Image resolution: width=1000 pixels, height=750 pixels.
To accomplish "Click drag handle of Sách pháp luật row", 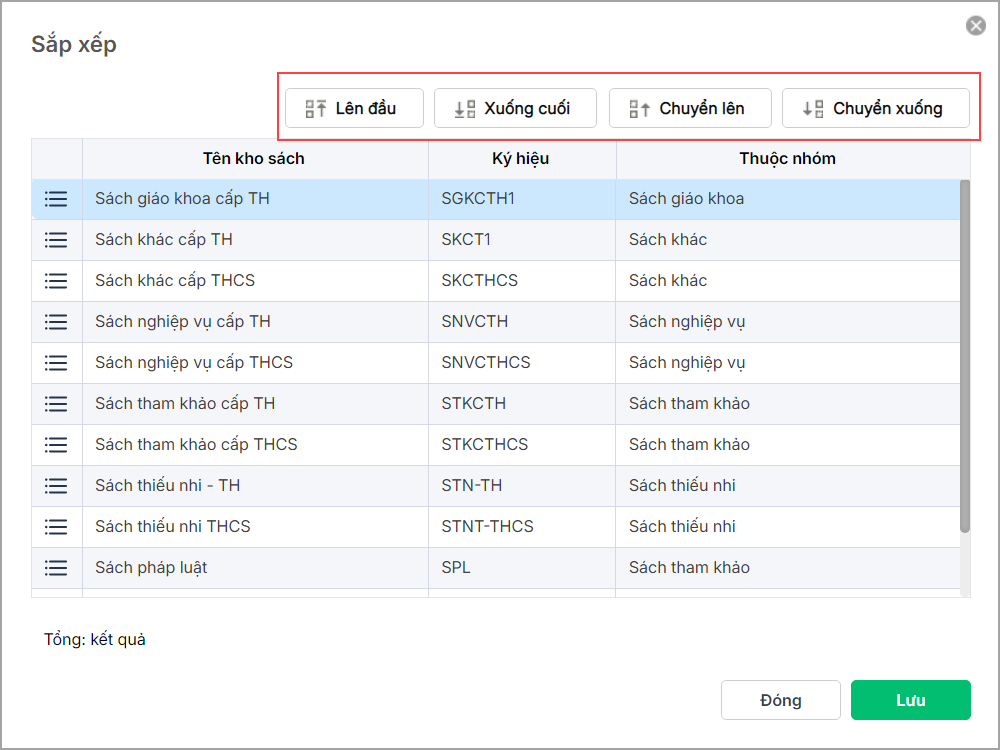I will pyautogui.click(x=56, y=568).
